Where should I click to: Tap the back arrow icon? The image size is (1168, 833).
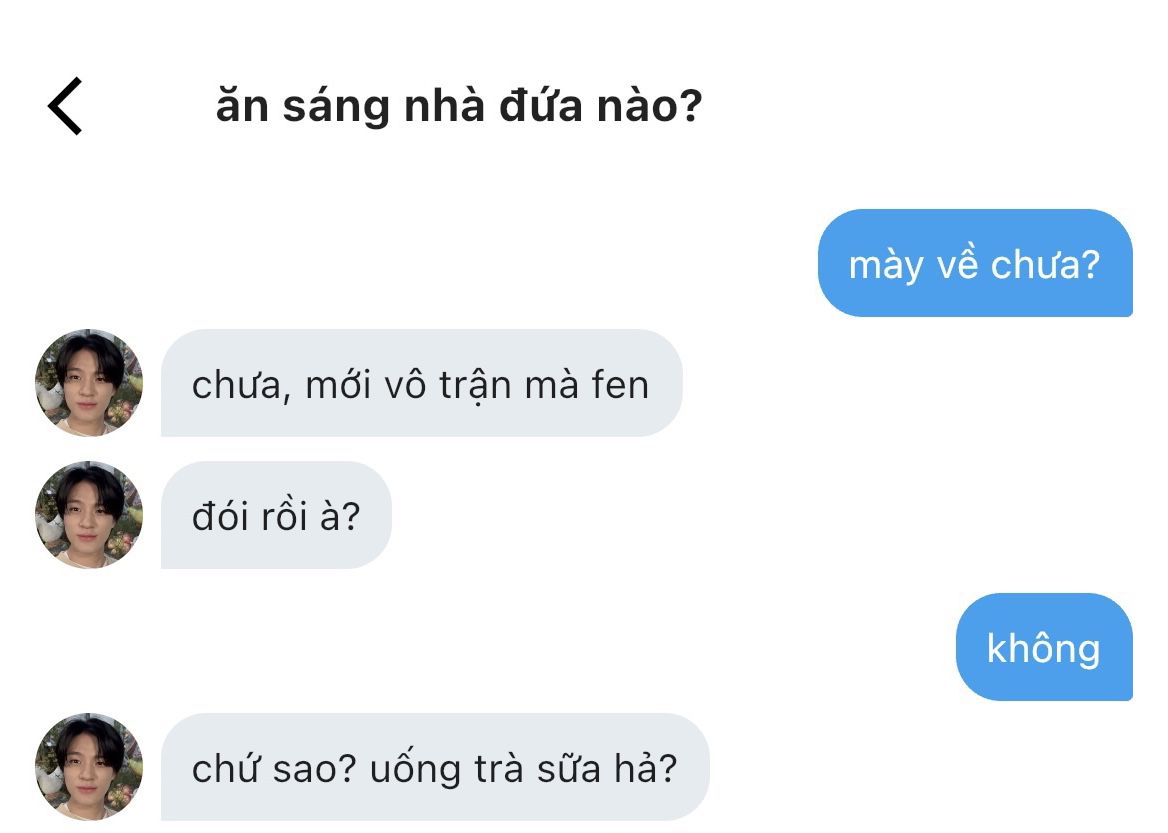(x=65, y=106)
